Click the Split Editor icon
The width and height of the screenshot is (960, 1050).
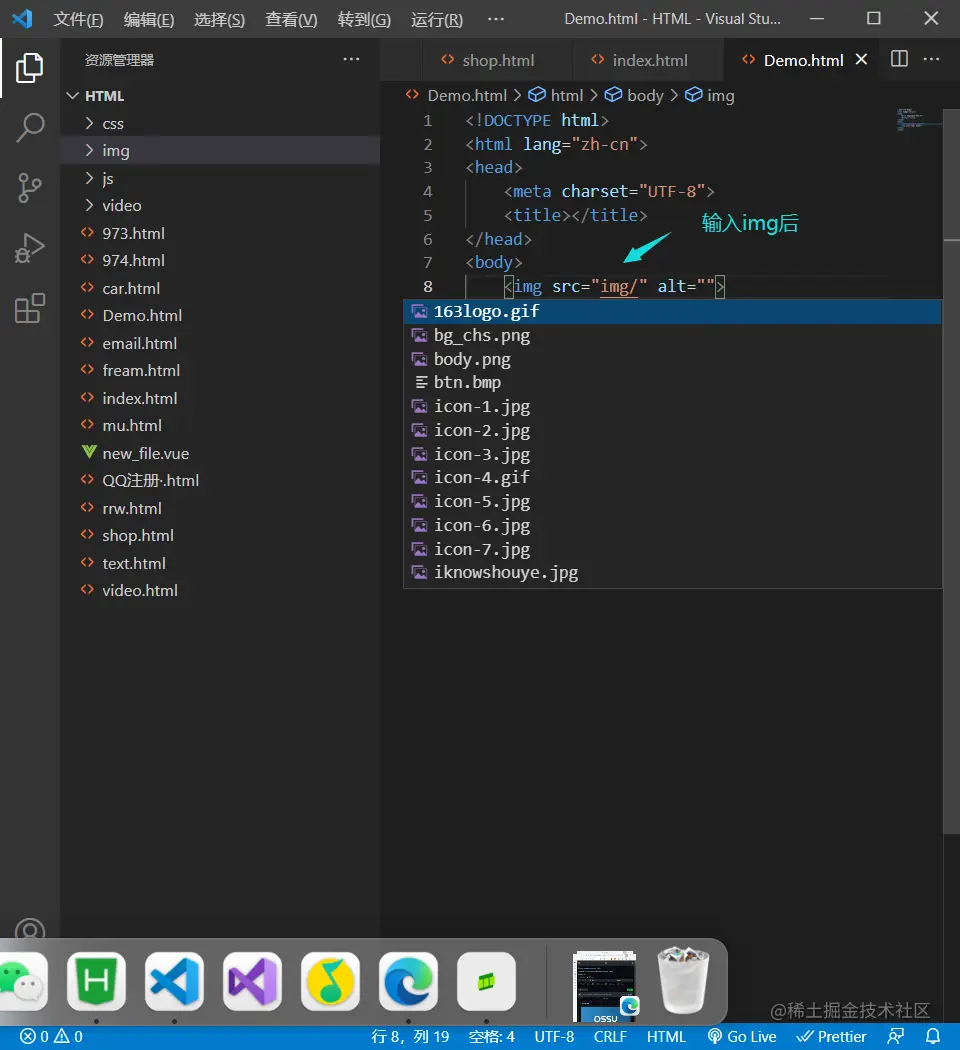899,59
